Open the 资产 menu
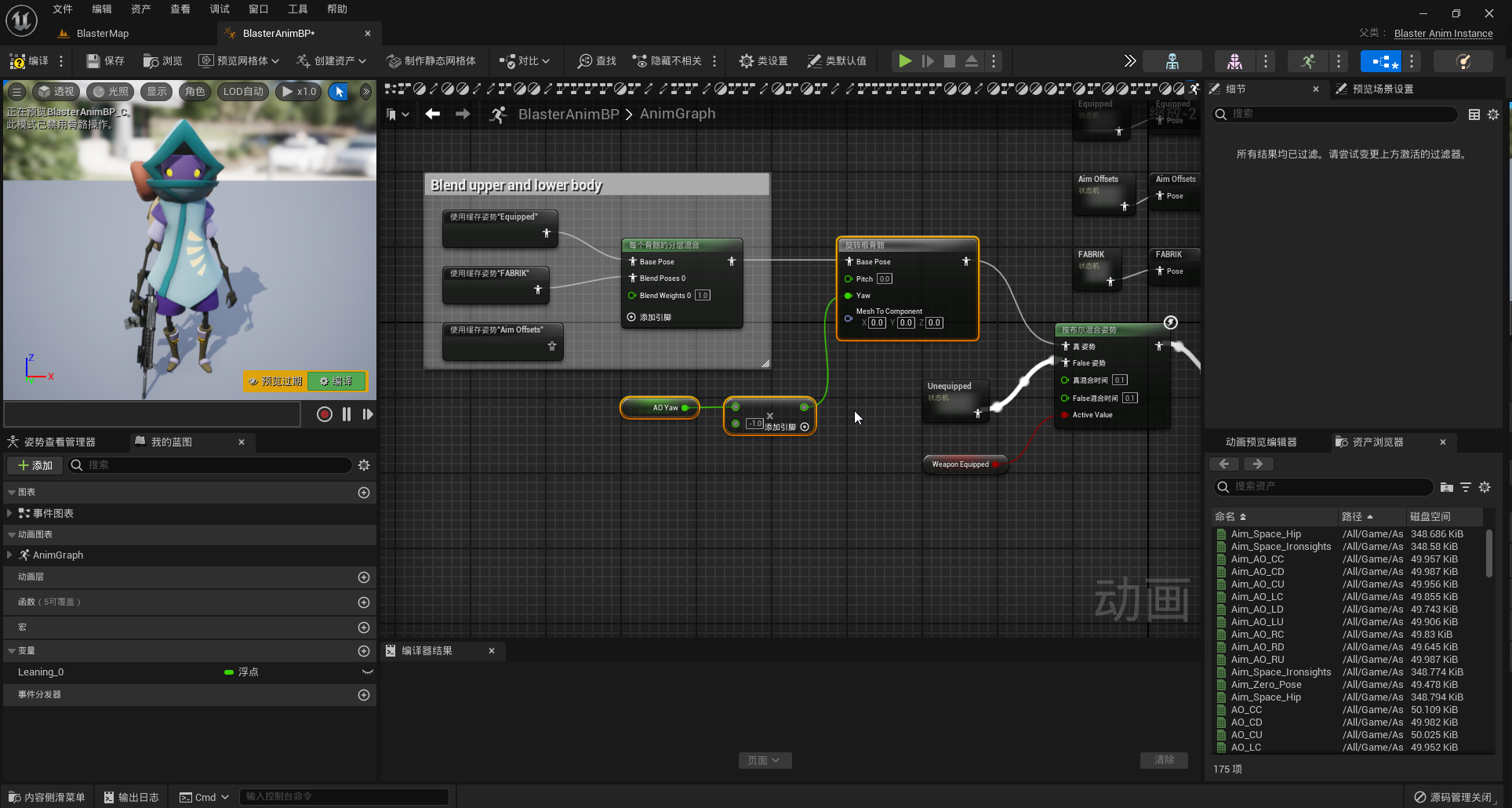This screenshot has width=1512, height=808. 141,9
